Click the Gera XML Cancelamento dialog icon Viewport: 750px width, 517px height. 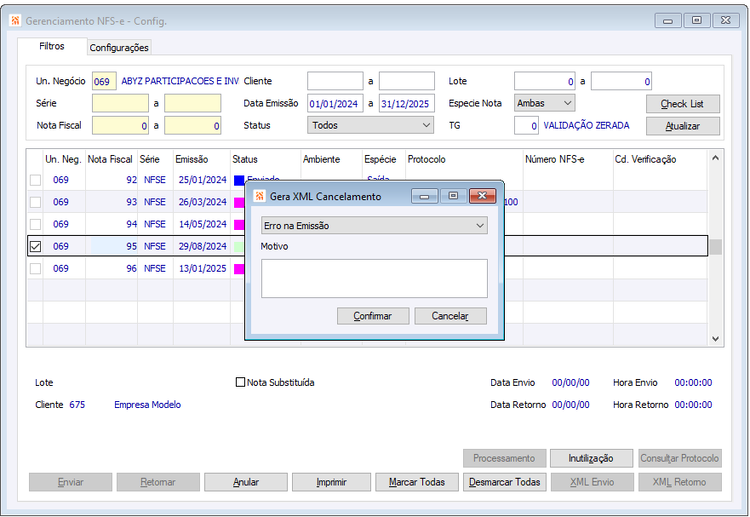click(259, 196)
